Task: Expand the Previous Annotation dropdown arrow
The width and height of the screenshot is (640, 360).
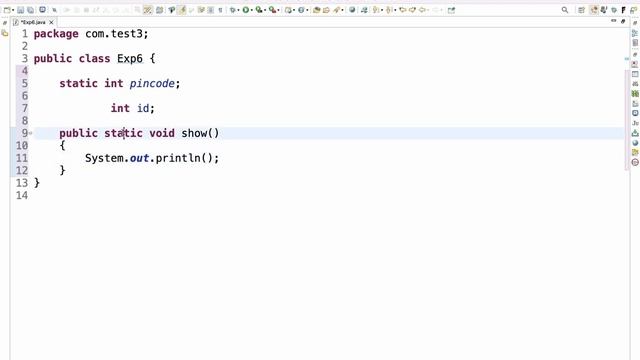Action: [395, 10]
